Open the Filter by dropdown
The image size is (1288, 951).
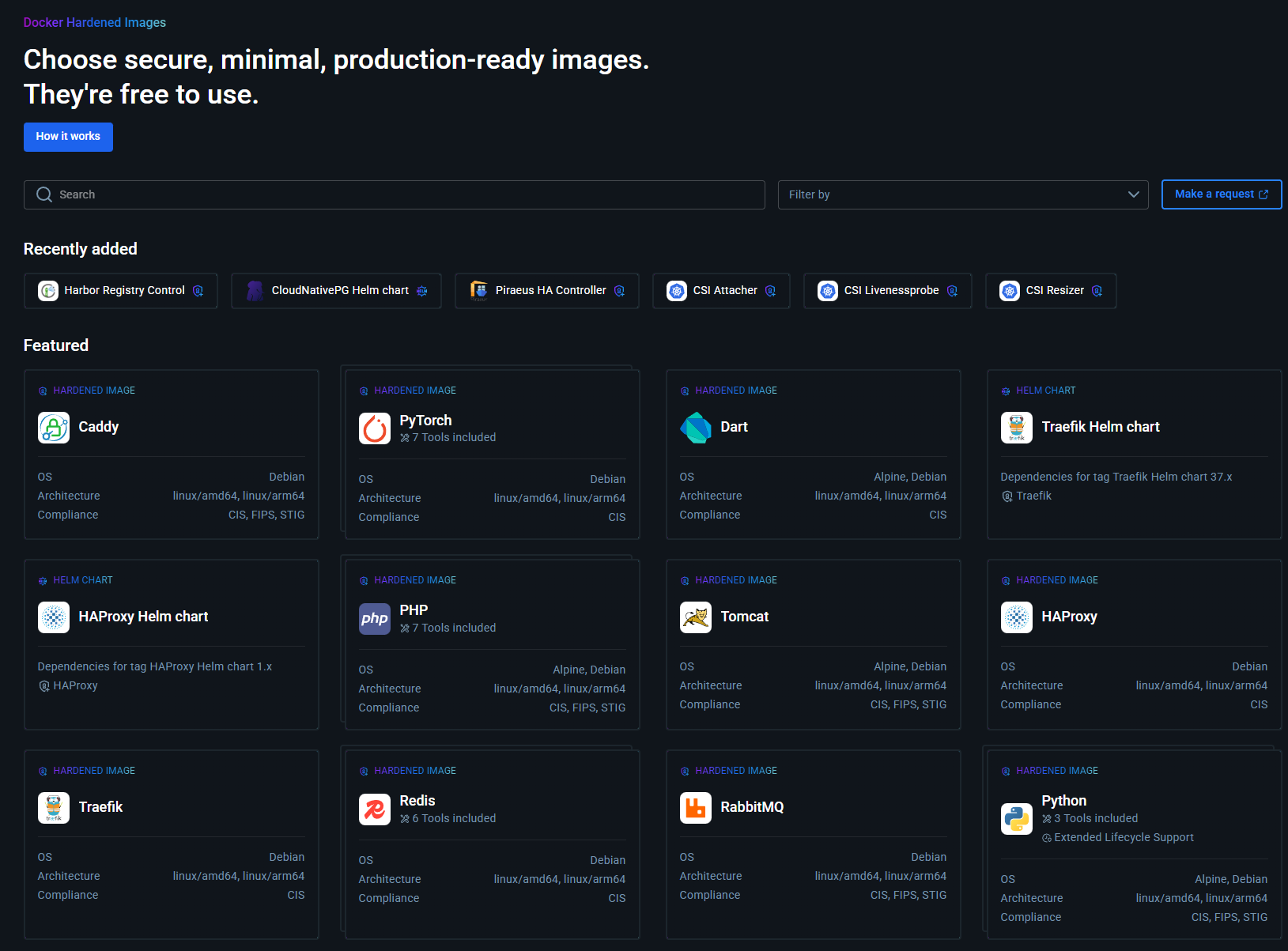pos(962,194)
